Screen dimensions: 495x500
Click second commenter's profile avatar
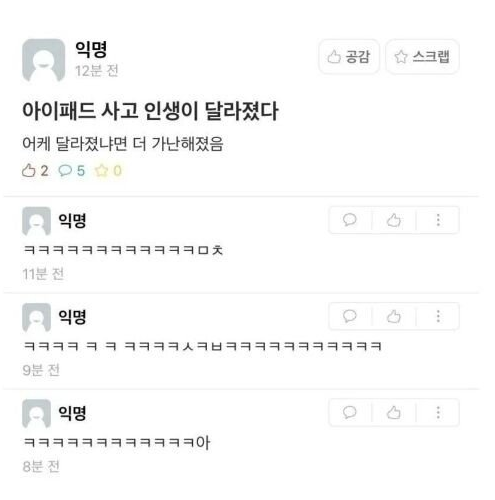pyautogui.click(x=36, y=317)
